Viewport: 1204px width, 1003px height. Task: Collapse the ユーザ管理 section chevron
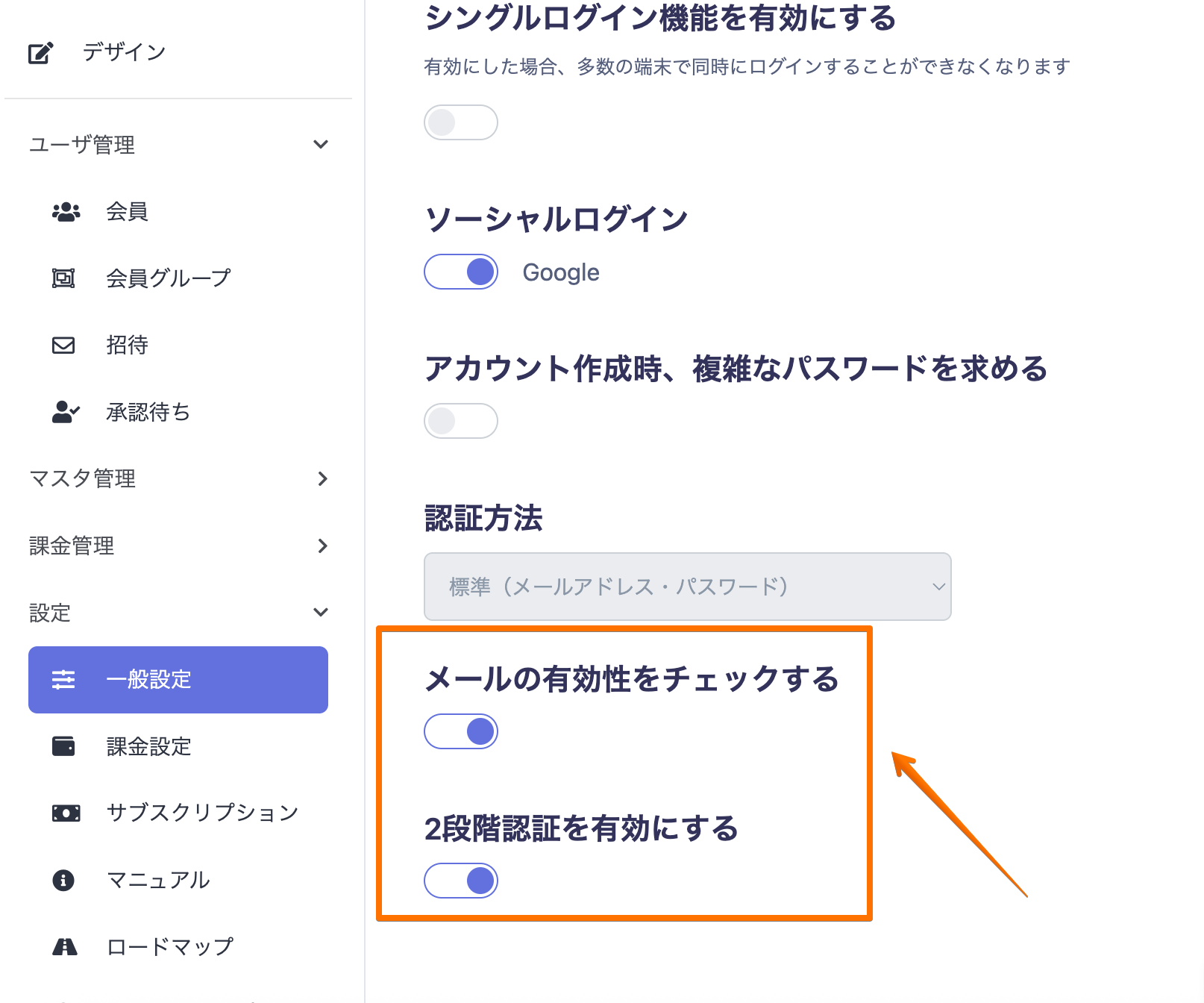[x=321, y=144]
